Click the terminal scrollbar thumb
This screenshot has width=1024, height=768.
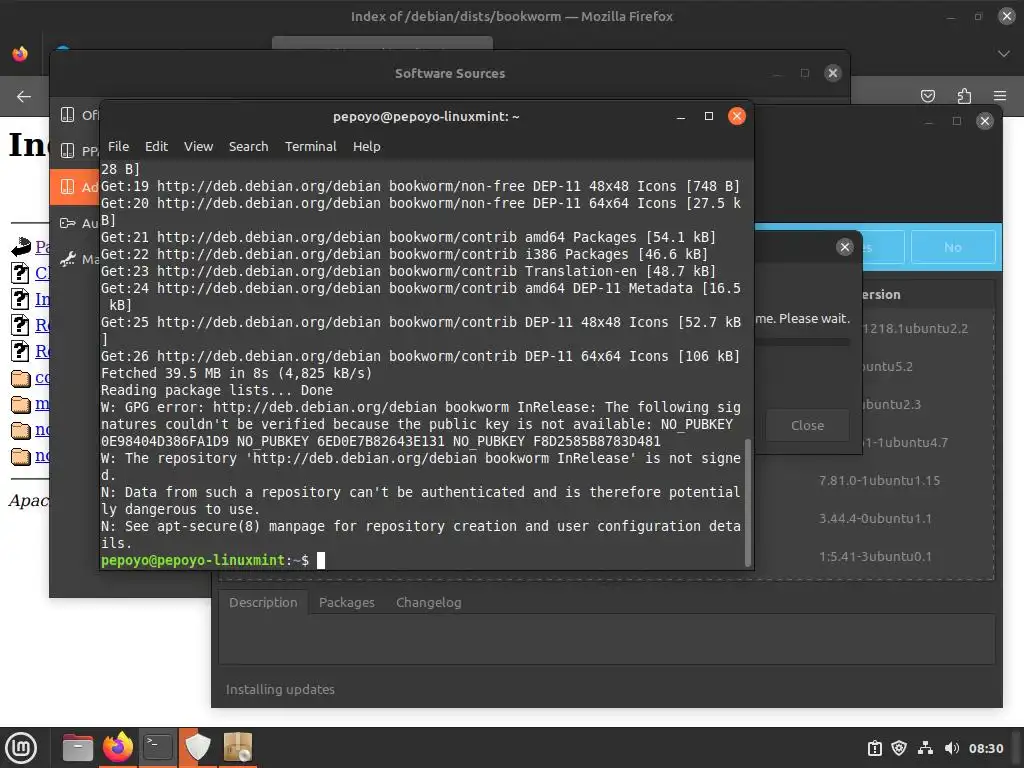tap(748, 502)
